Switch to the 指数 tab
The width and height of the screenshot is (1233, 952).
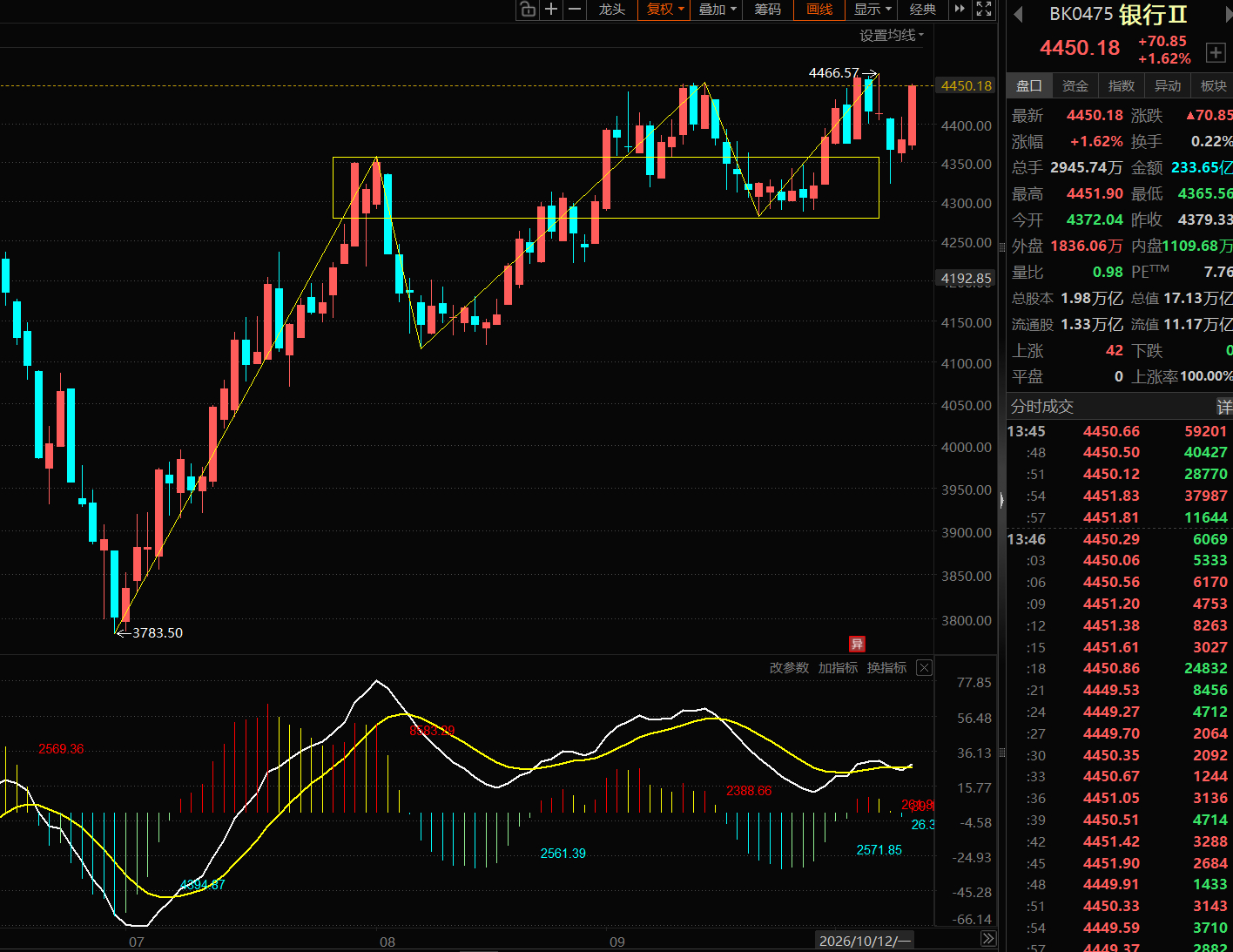(x=1122, y=85)
